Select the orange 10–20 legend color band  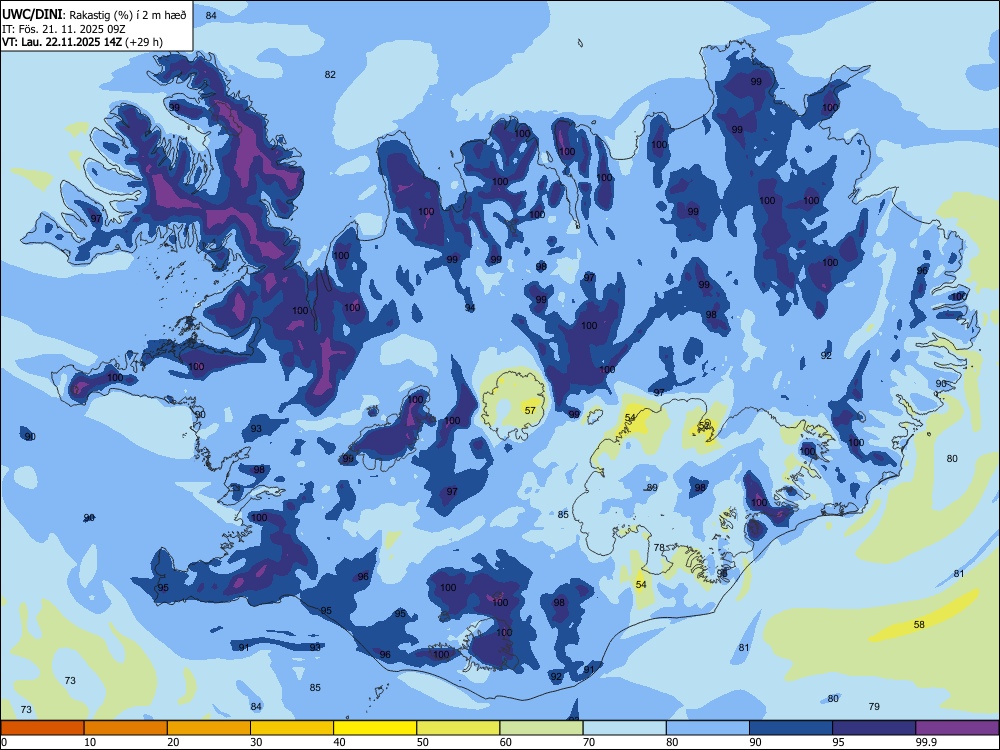[x=126, y=728]
